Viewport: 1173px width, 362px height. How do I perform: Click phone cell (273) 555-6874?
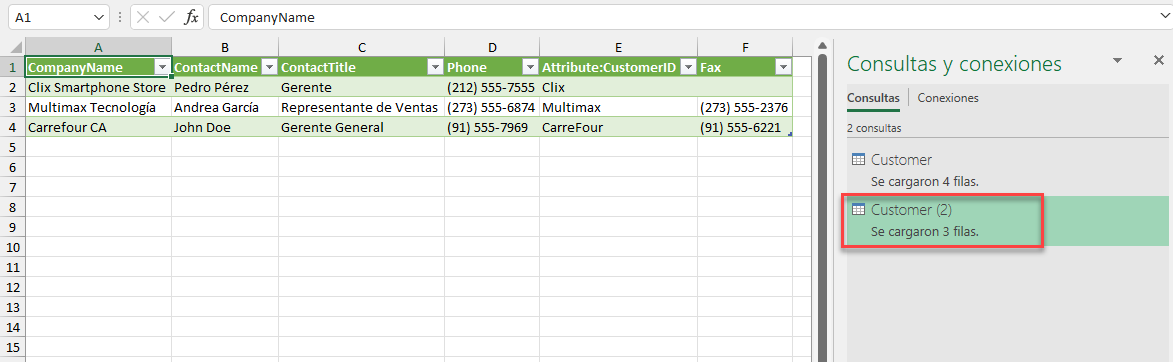pyautogui.click(x=491, y=107)
